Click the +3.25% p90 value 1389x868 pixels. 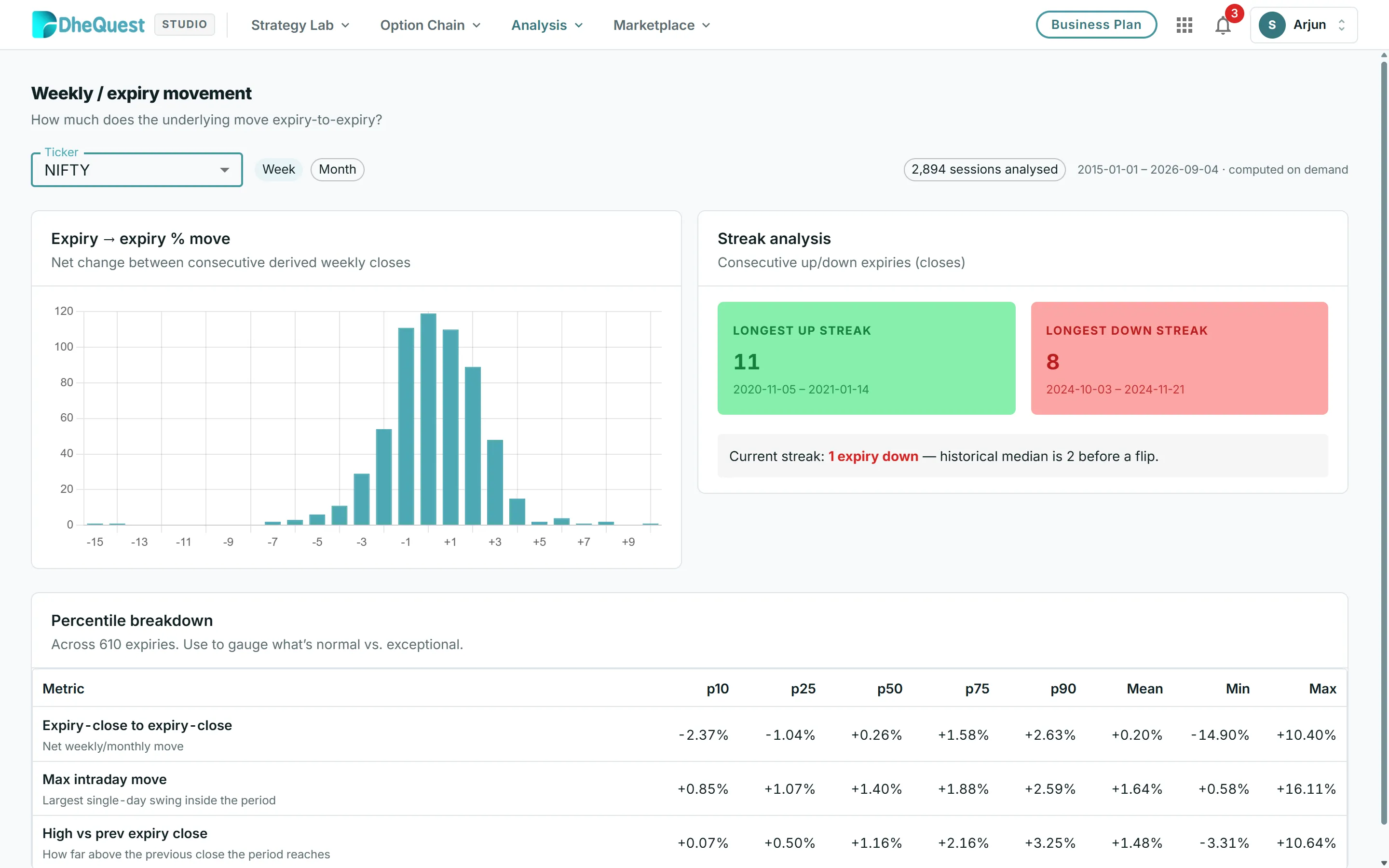point(1050,843)
